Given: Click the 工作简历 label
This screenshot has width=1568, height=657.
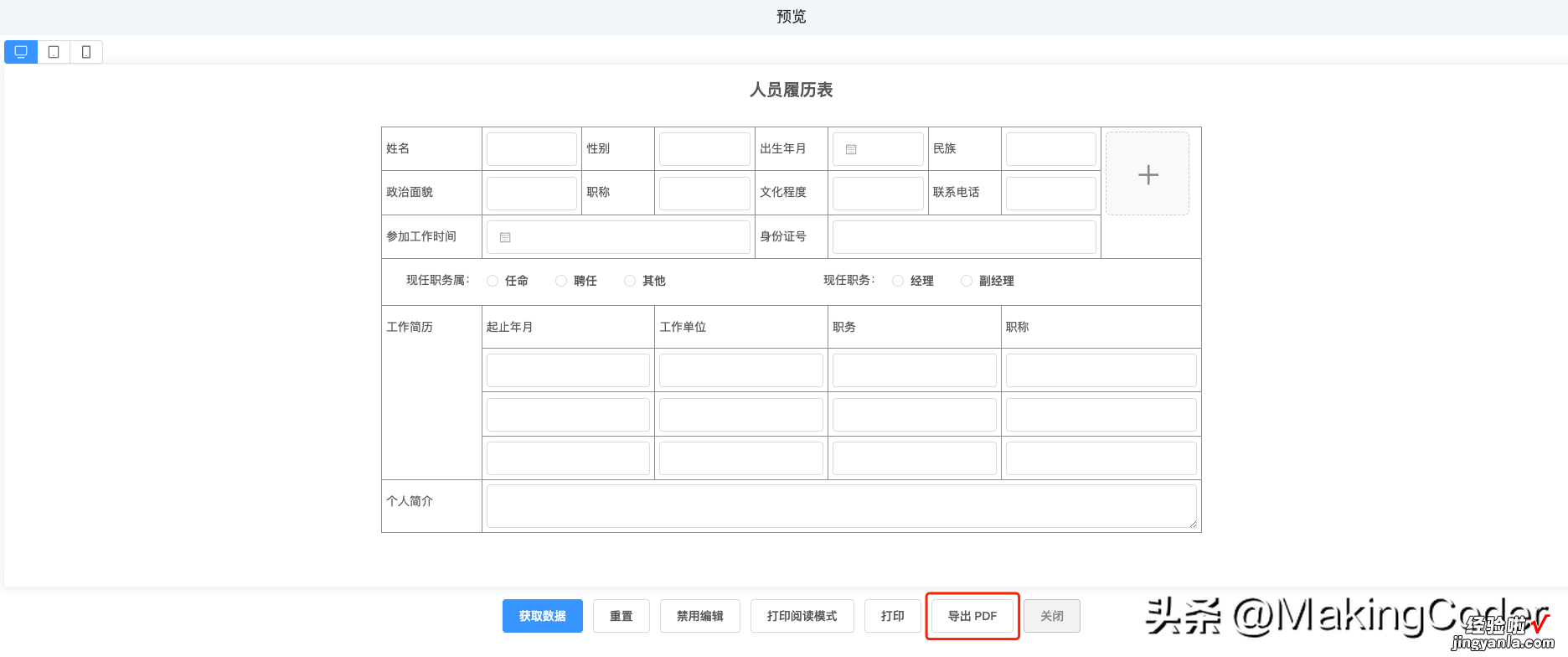Looking at the screenshot, I should click(410, 327).
